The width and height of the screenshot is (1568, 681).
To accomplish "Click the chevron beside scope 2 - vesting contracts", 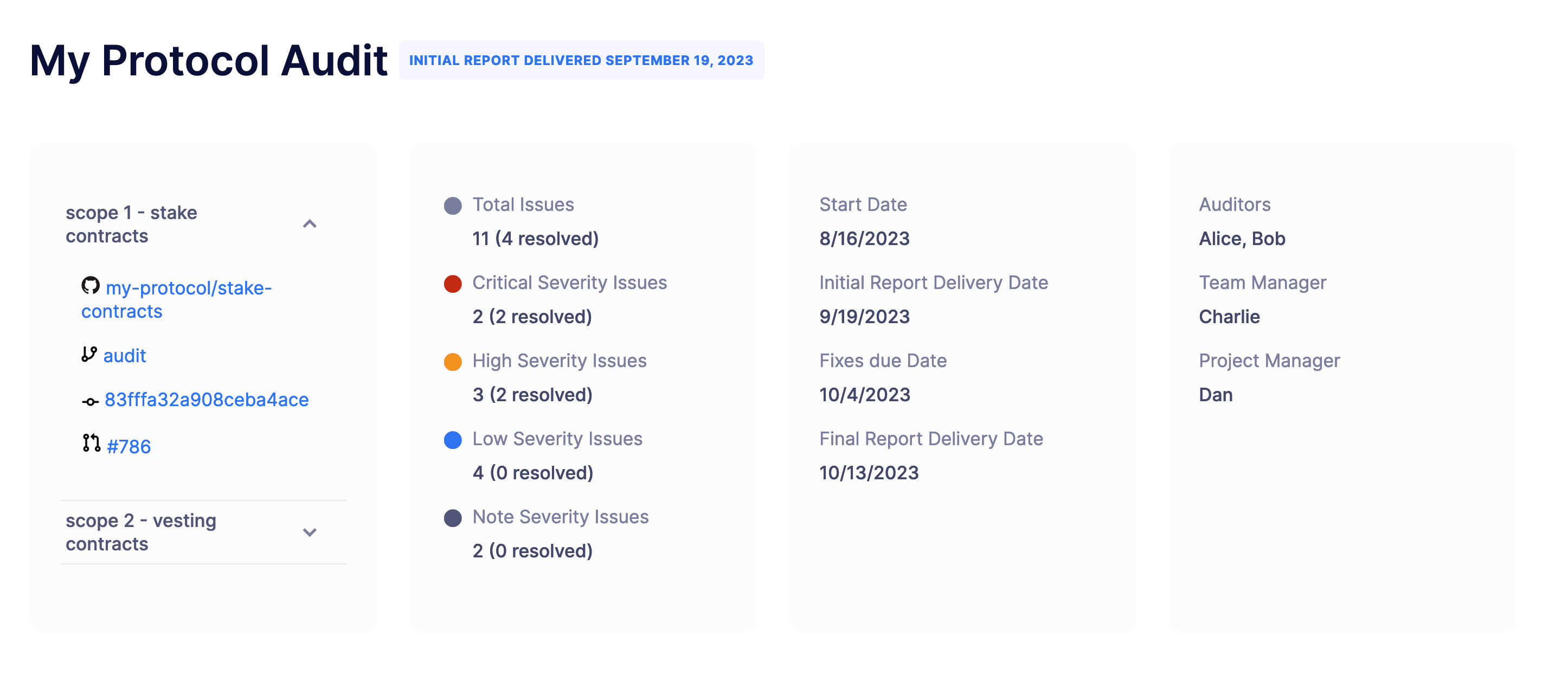I will point(311,532).
